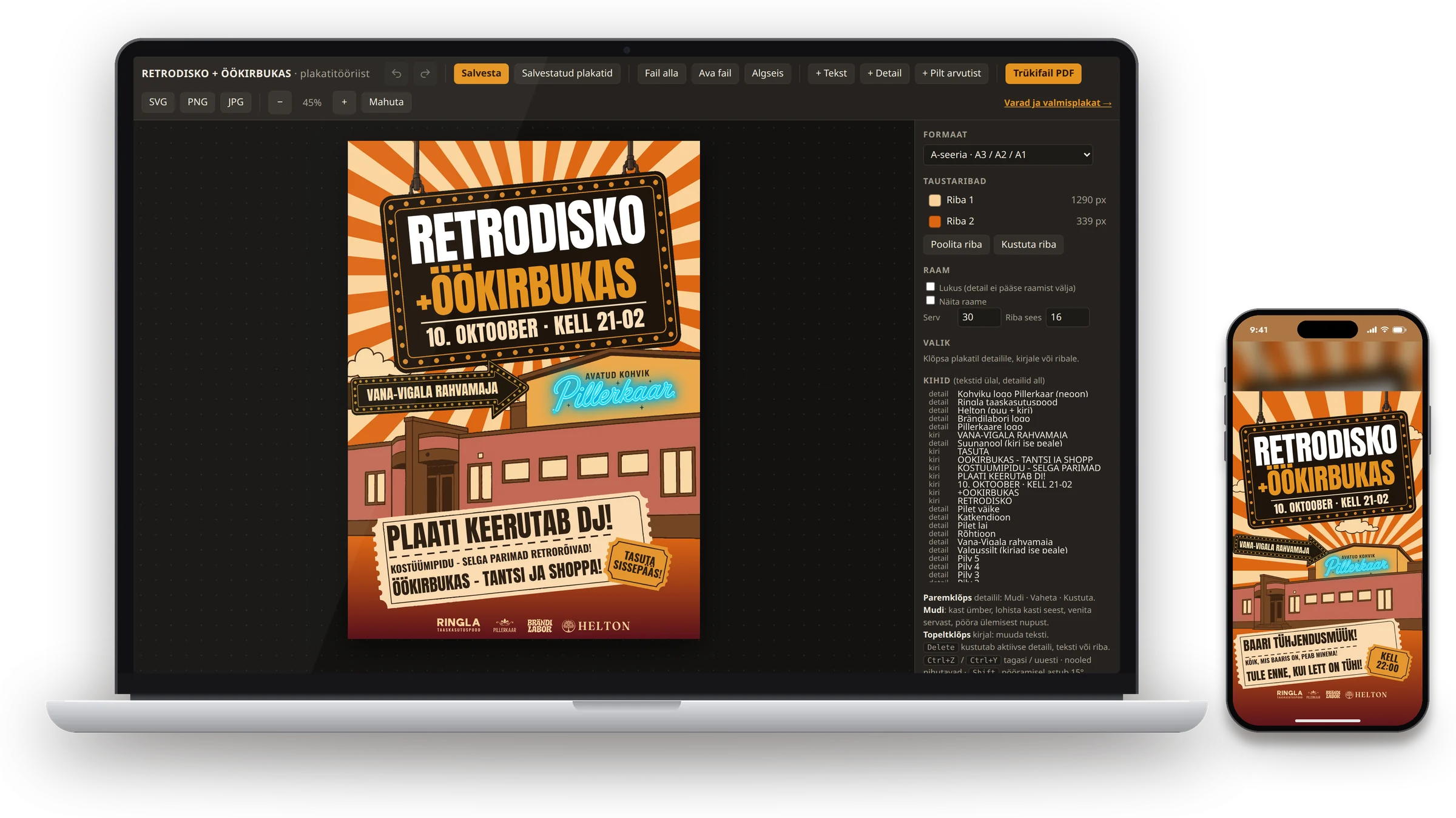
Task: Follow the Varad ja valmisplakat link
Action: 1057,103
